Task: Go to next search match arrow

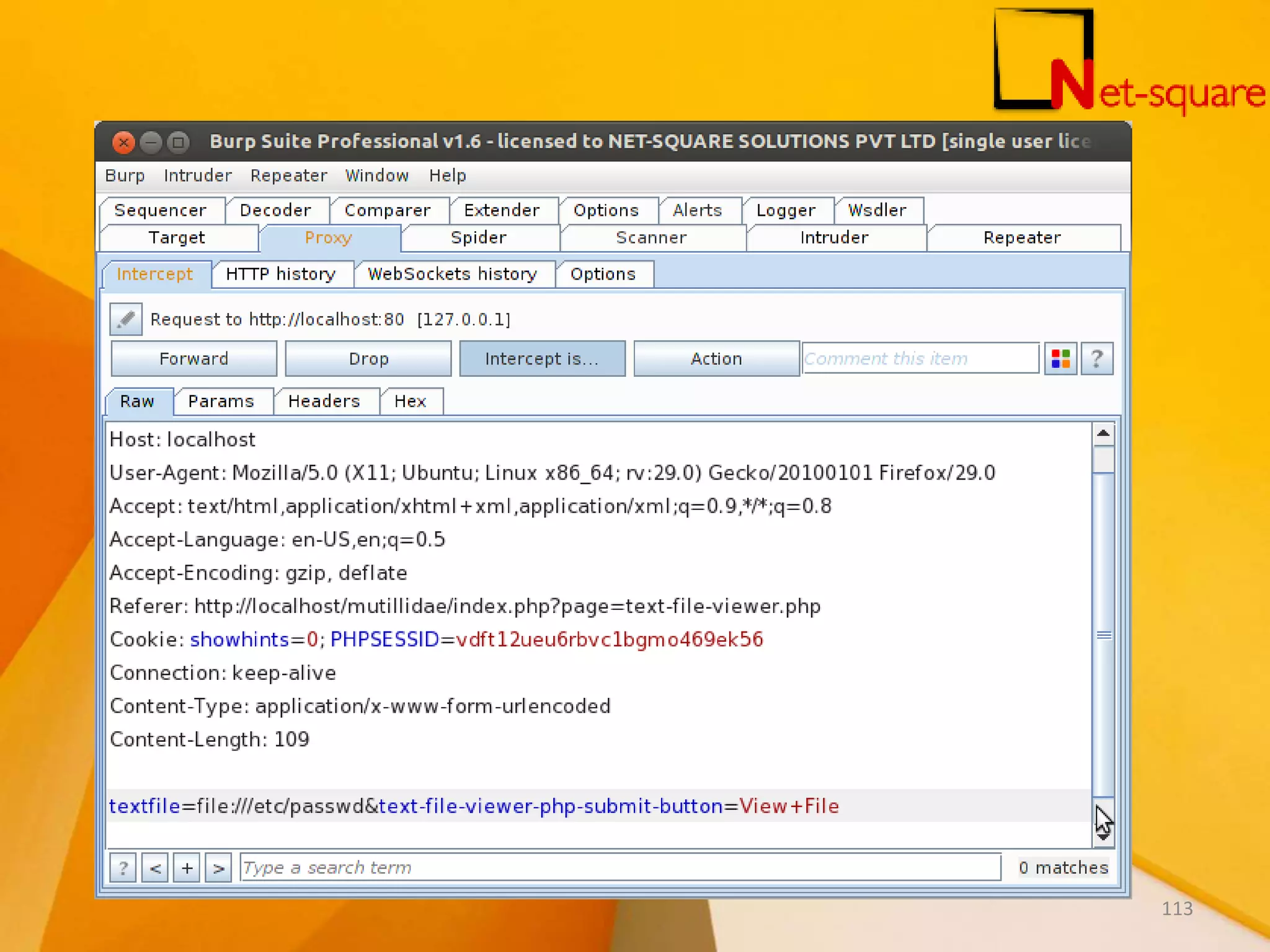Action: 218,868
